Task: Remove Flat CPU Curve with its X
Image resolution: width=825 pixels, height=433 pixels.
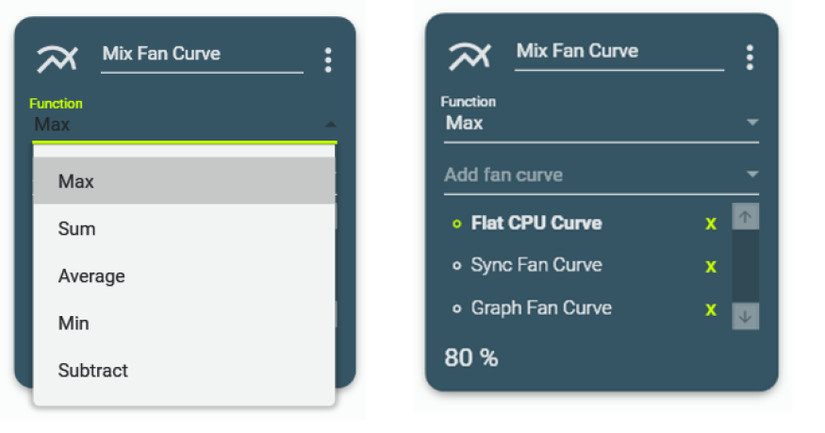Action: [x=711, y=223]
